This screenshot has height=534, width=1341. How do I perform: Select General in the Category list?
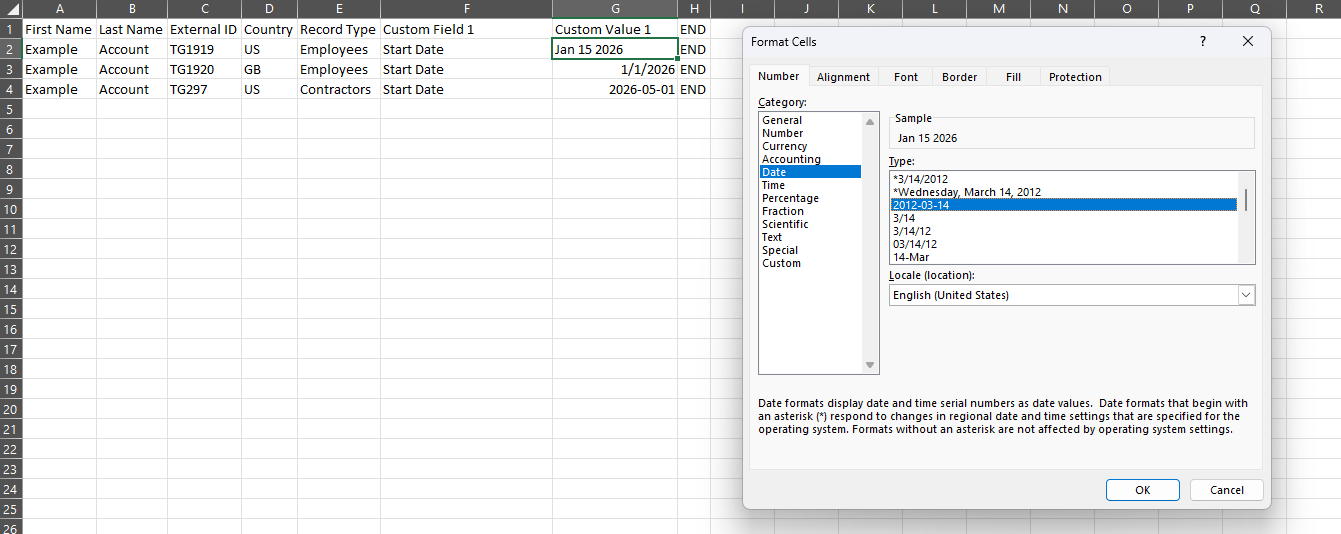tap(810, 120)
